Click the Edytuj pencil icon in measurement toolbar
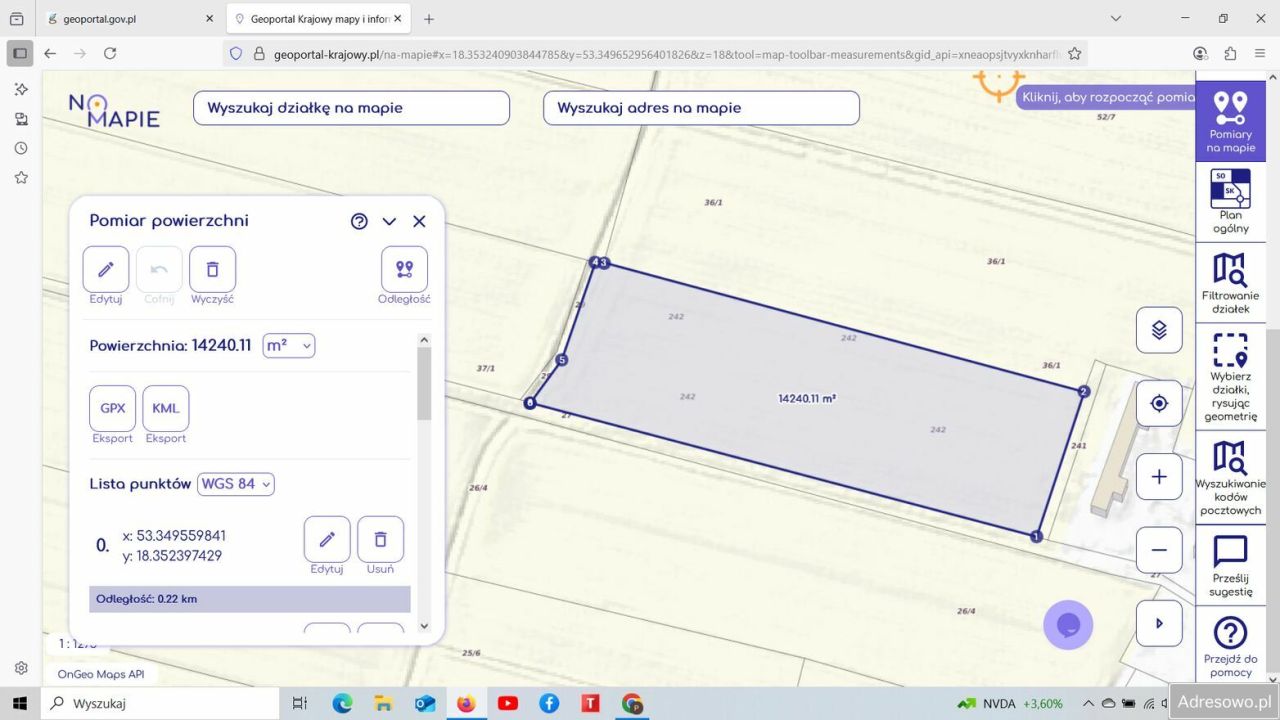Viewport: 1280px width, 720px height. coord(106,270)
